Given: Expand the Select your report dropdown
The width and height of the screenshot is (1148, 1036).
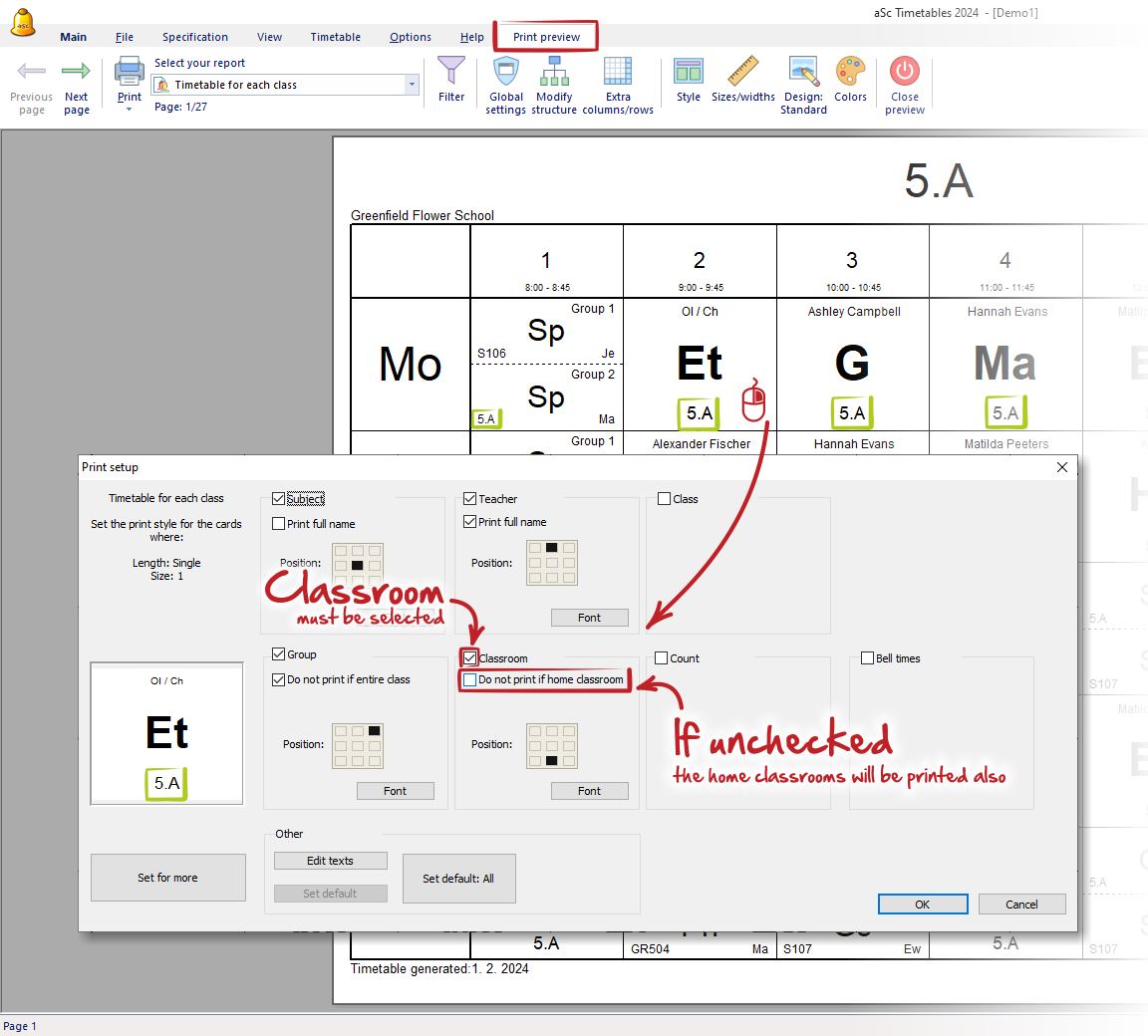Looking at the screenshot, I should (x=413, y=85).
